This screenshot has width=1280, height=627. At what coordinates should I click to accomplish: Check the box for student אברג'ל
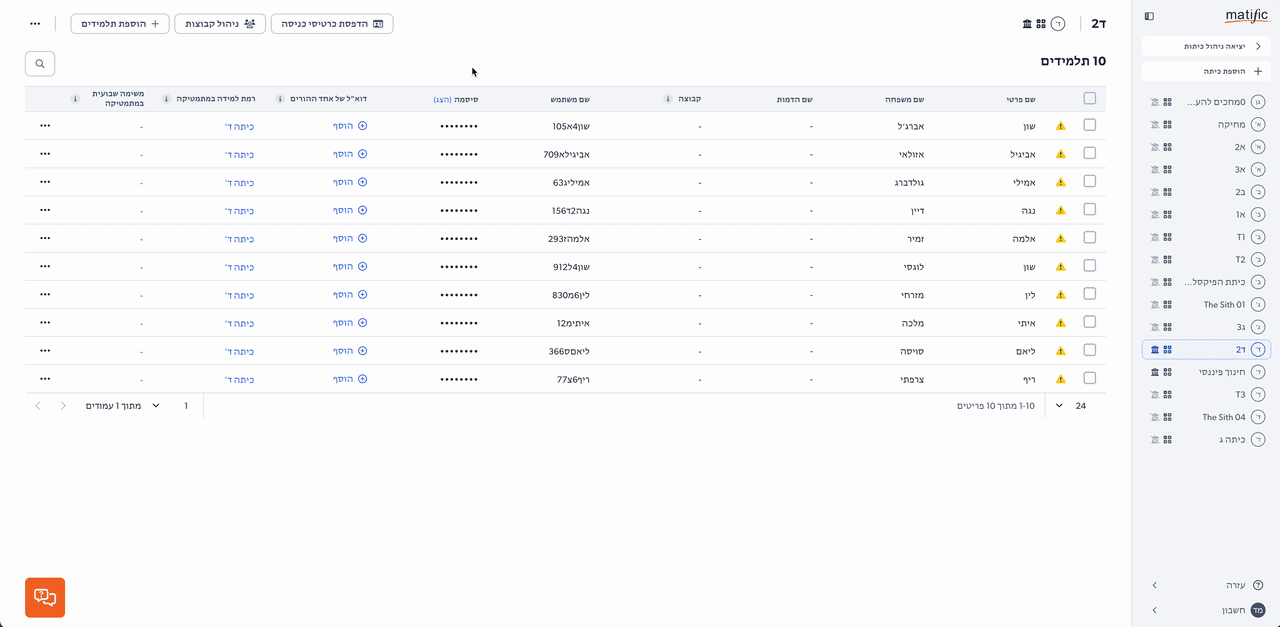tap(1090, 125)
